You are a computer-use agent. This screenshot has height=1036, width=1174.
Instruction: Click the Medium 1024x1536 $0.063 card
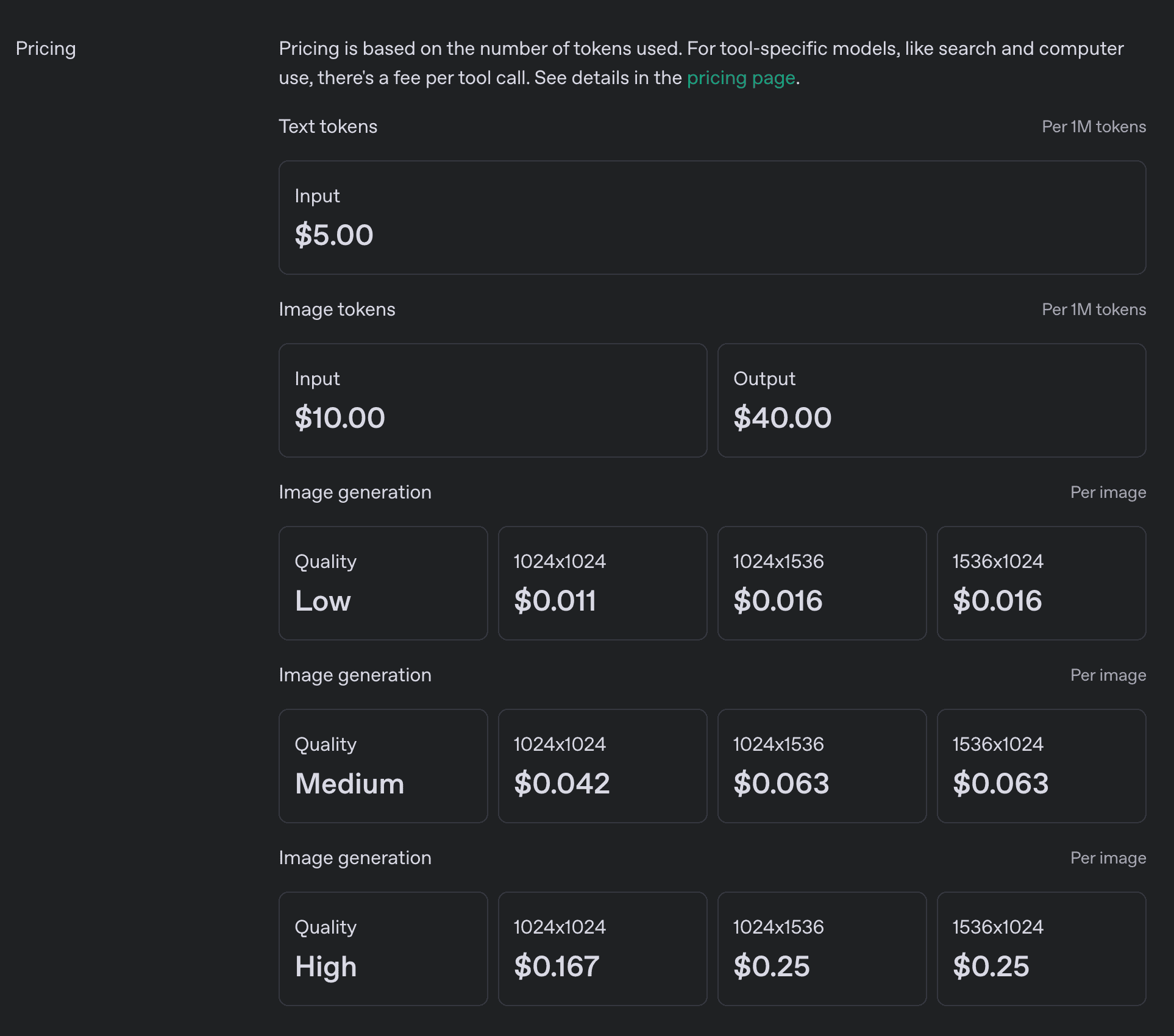(x=822, y=766)
